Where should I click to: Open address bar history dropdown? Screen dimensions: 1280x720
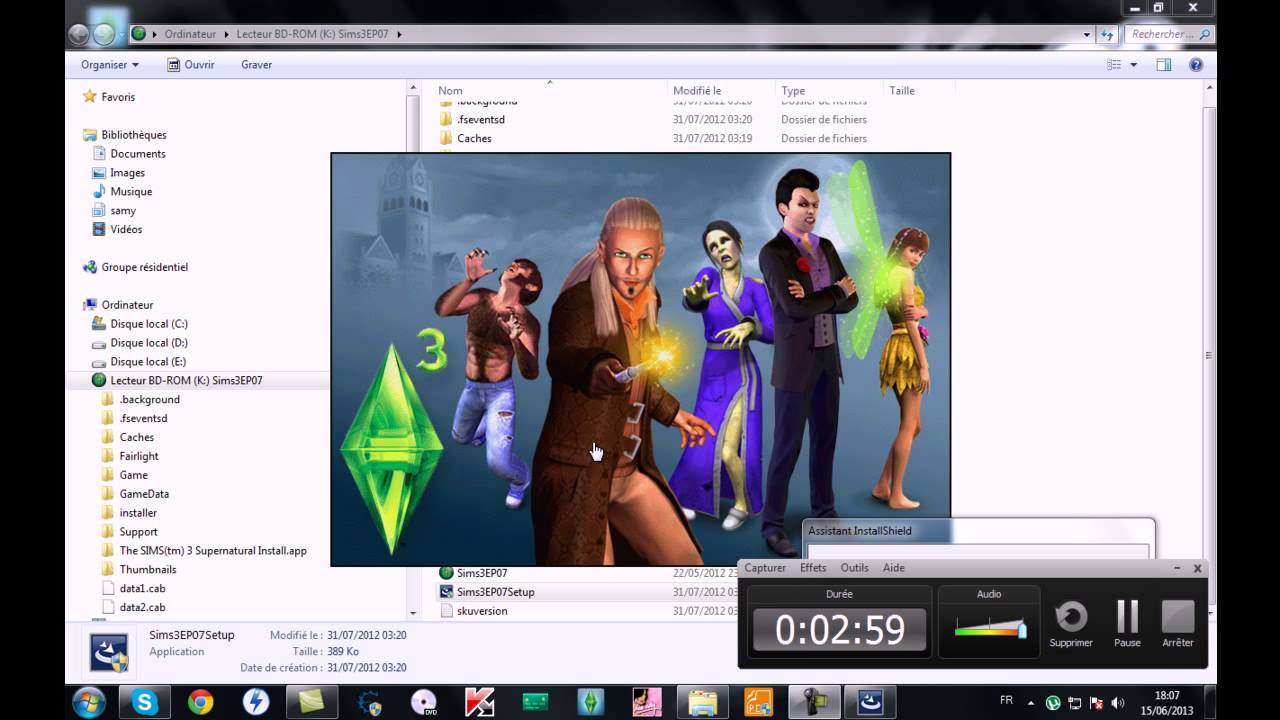1087,34
